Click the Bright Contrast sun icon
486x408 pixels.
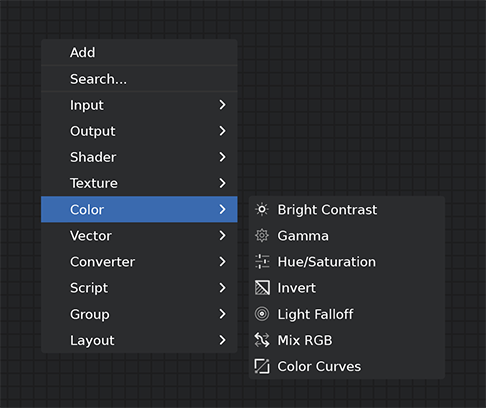coord(262,210)
